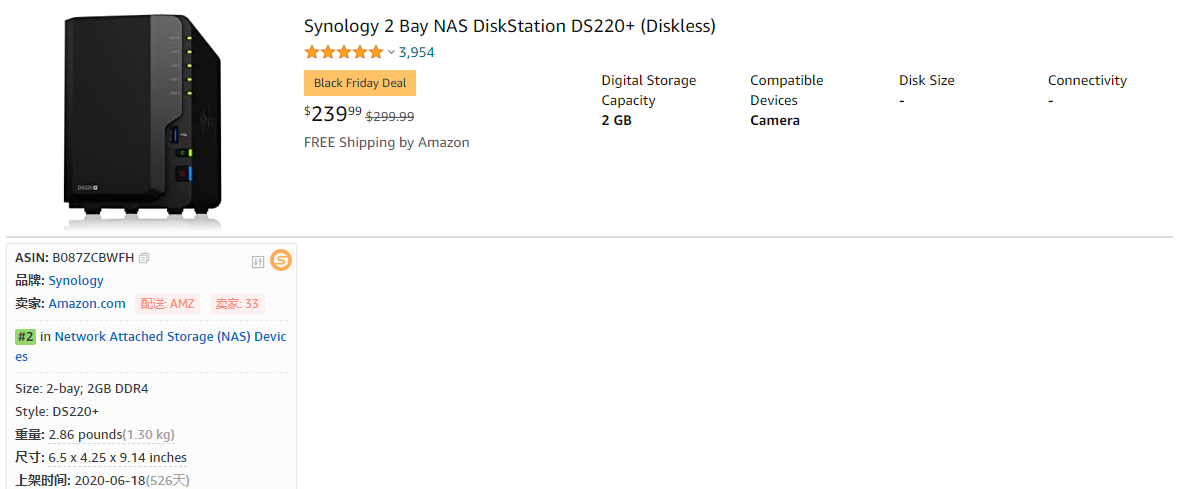Expand the star rating dropdown chevron
The width and height of the screenshot is (1184, 489).
(391, 52)
